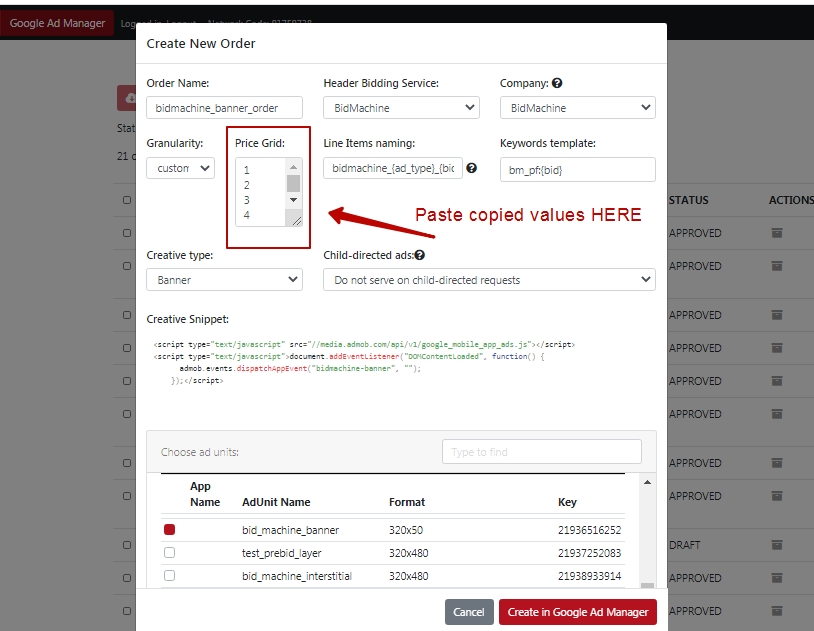Click Order Name input field
The image size is (814, 631).
[224, 108]
